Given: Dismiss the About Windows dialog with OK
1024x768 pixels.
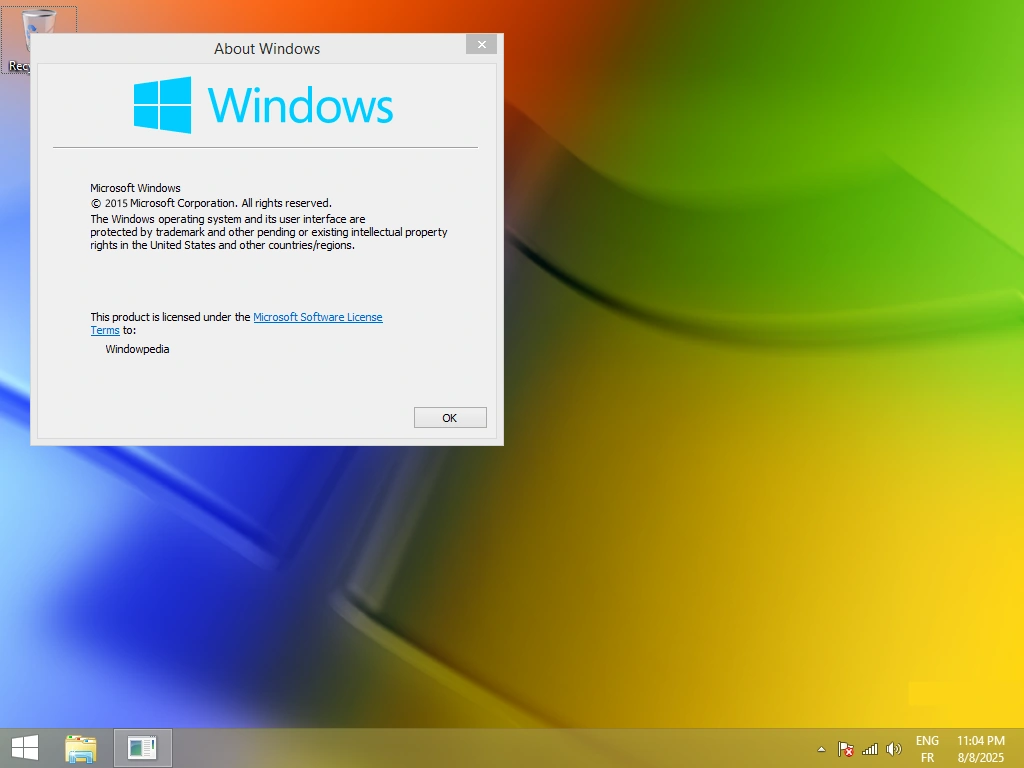Looking at the screenshot, I should coord(450,417).
